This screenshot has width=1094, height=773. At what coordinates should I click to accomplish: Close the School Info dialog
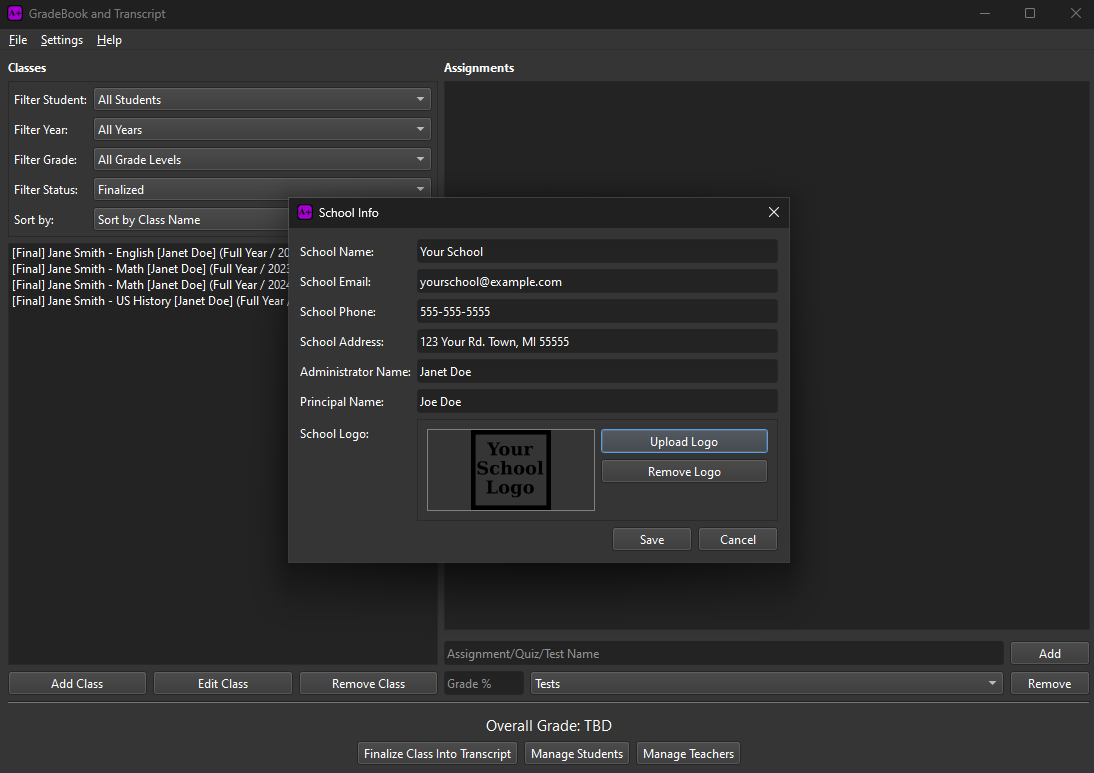point(774,212)
